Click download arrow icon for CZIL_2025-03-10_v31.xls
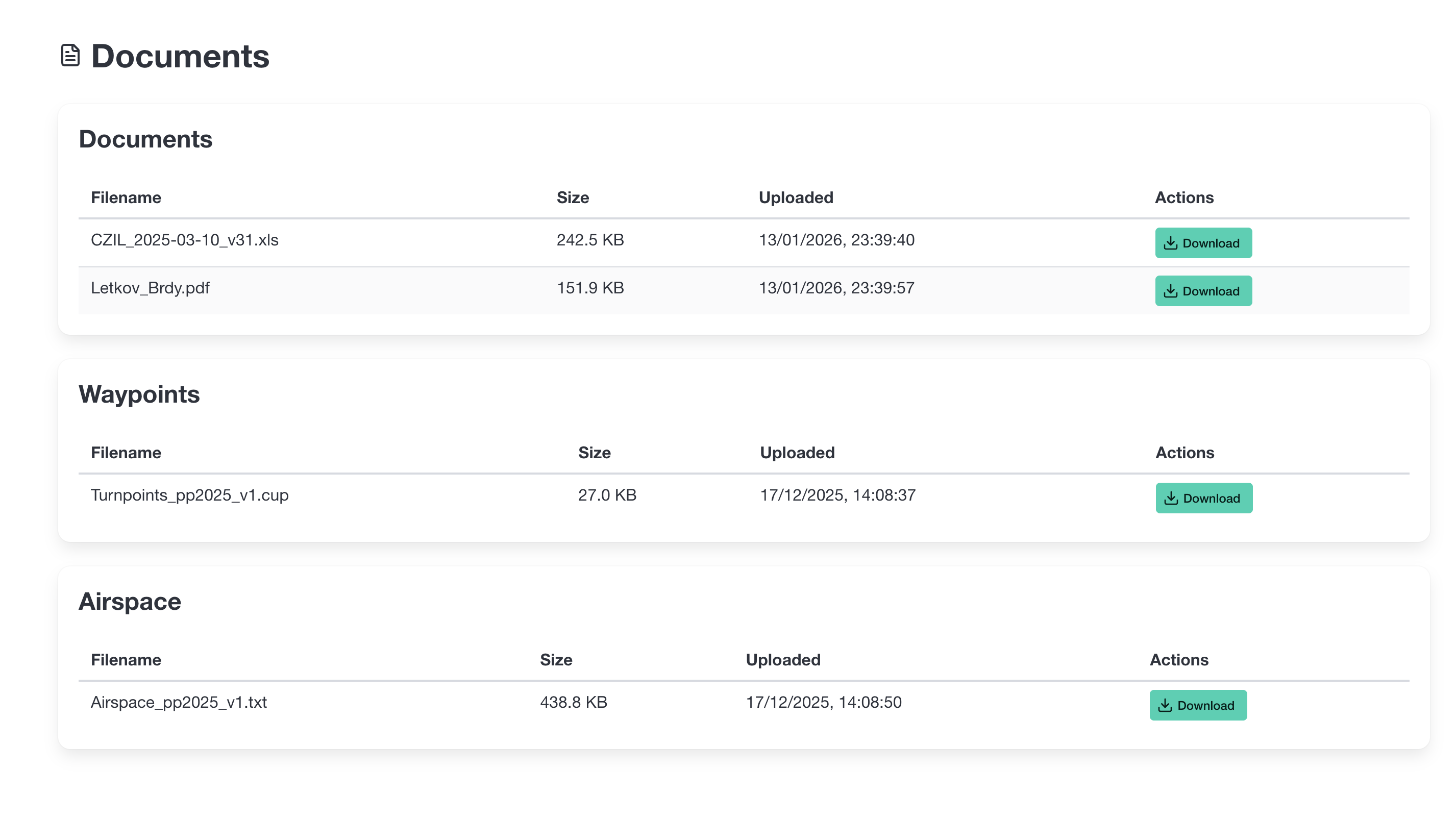1456x819 pixels. 1171,243
